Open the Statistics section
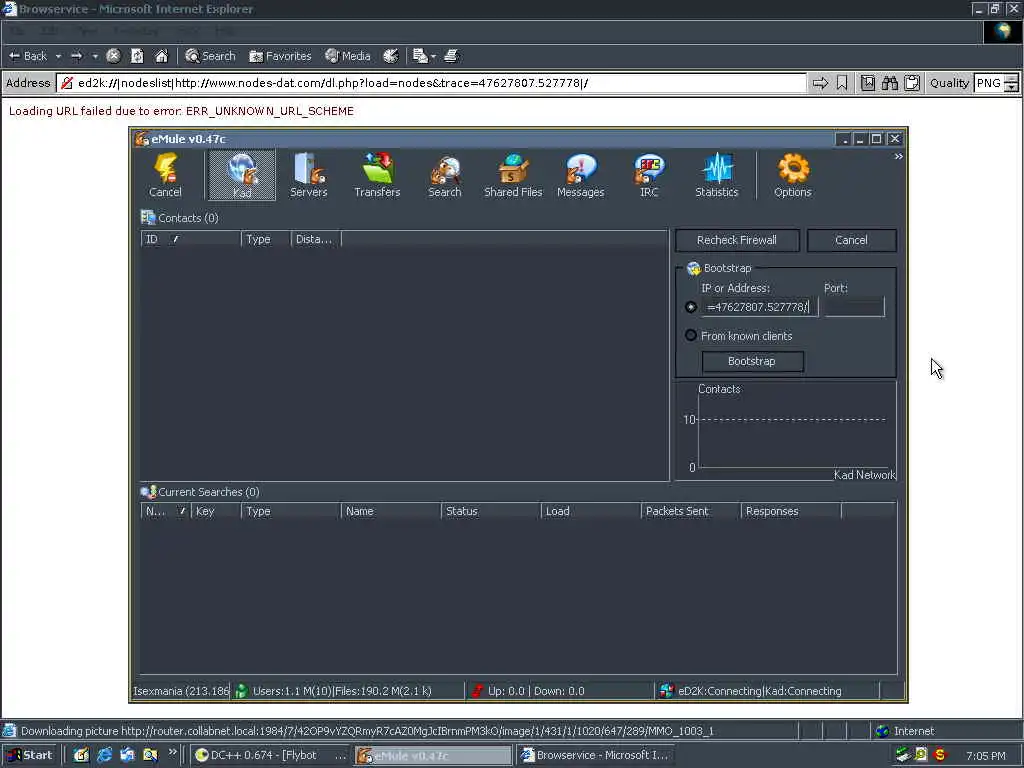This screenshot has width=1024, height=768. click(716, 175)
